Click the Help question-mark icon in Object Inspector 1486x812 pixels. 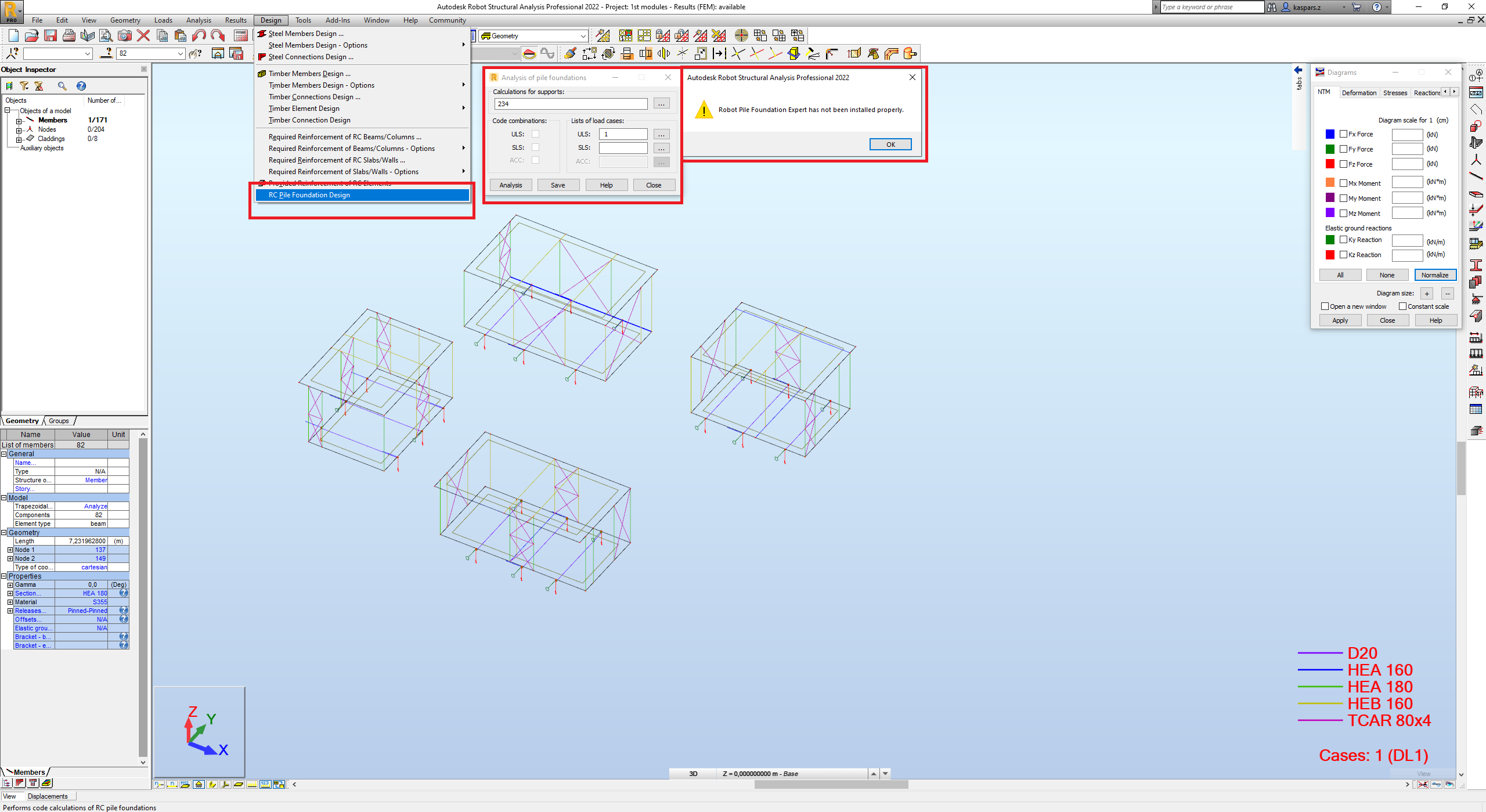(x=81, y=86)
